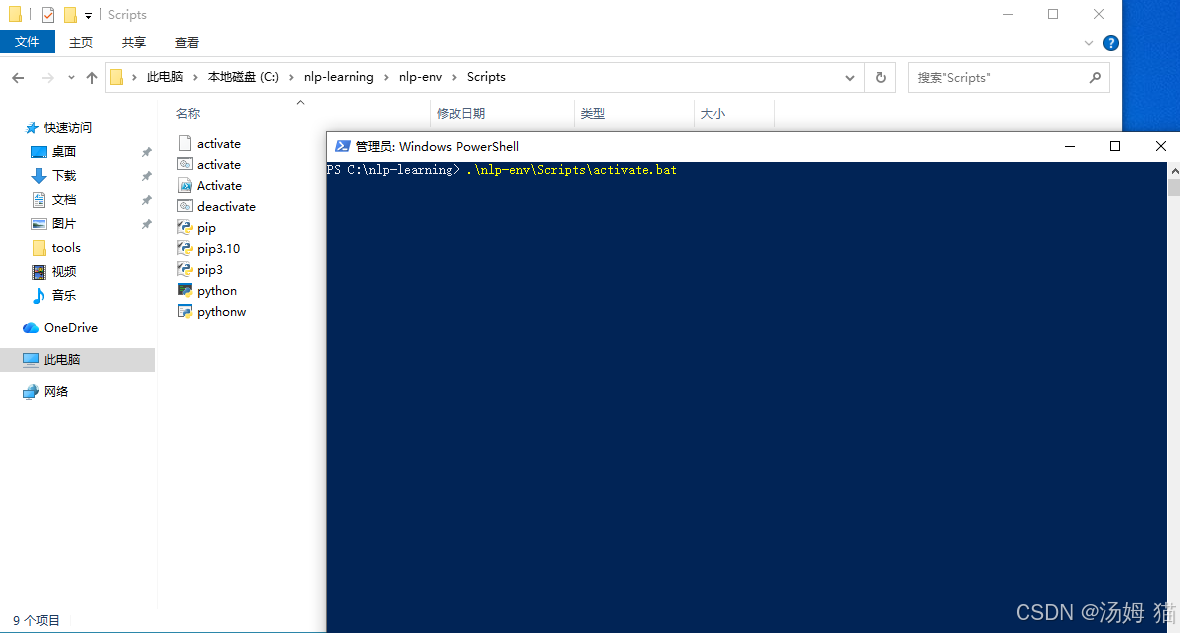Image resolution: width=1180 pixels, height=633 pixels.
Task: Go up one folder level
Action: coord(92,78)
